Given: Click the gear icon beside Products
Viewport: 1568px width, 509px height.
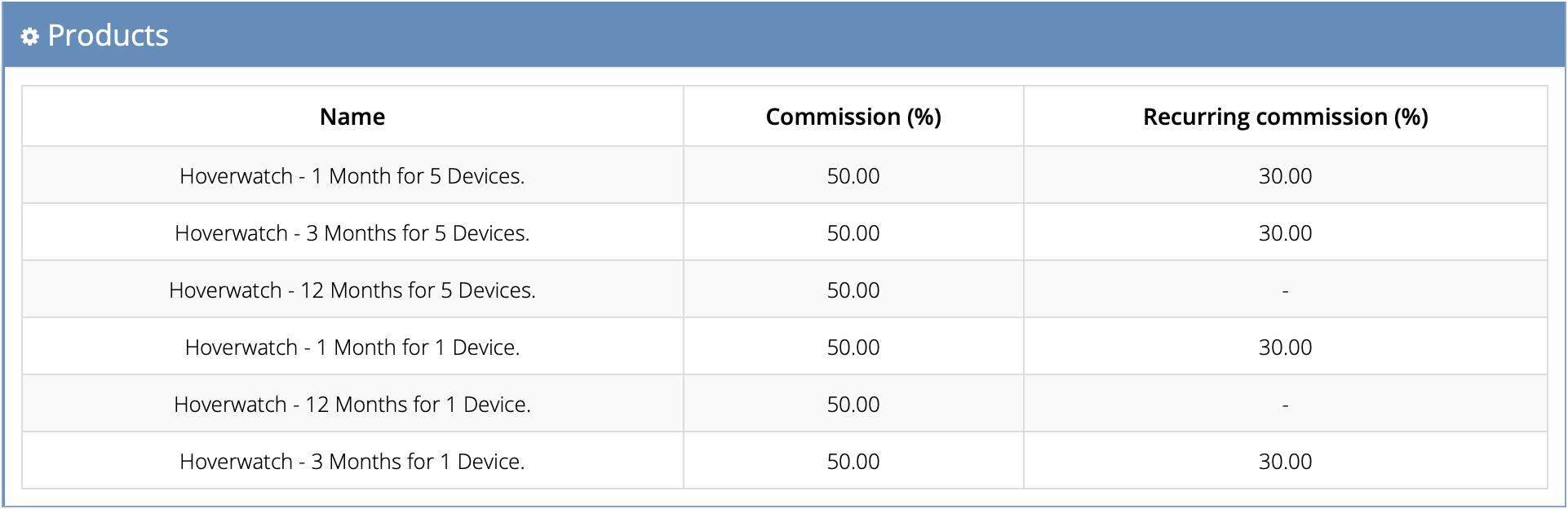Looking at the screenshot, I should 29,37.
